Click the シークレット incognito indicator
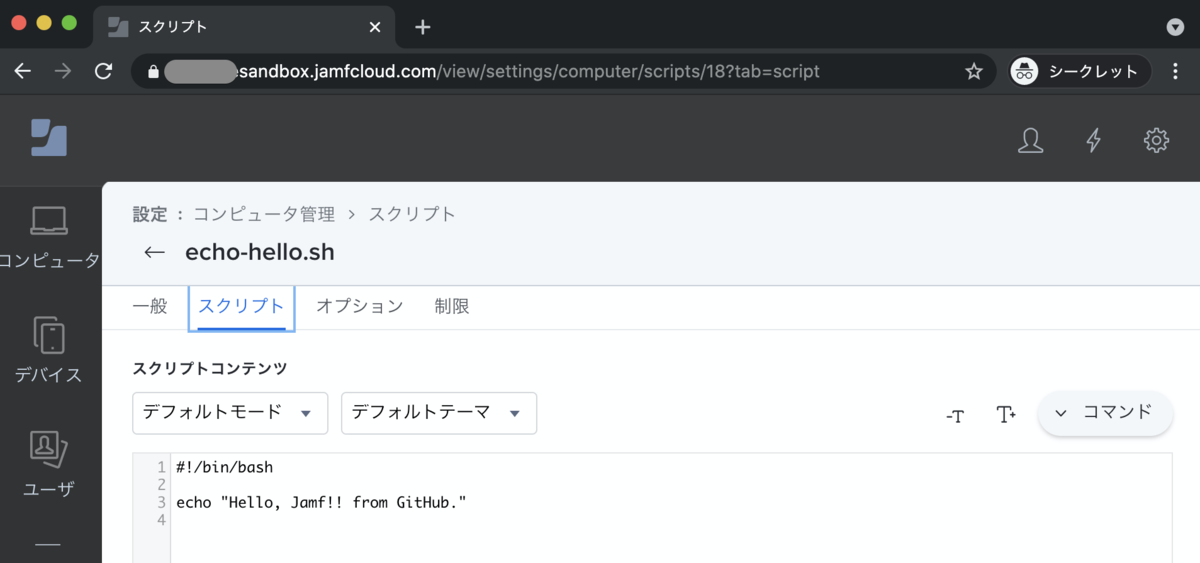This screenshot has height=563, width=1200. [1079, 71]
